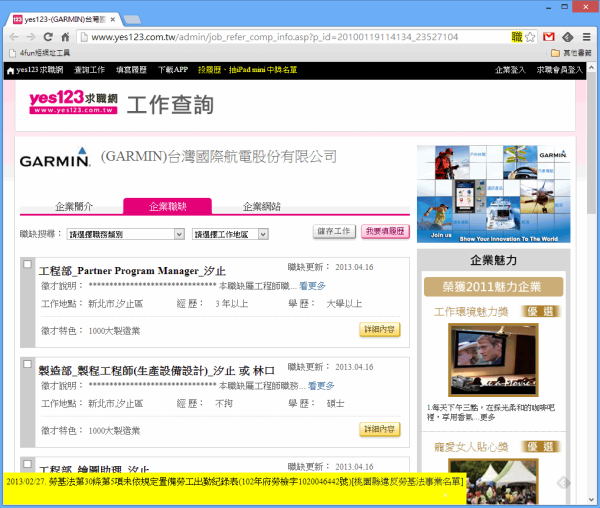Click the 寵愛女人貼心獎 outdoor event thumbnail
This screenshot has height=508, width=600.
493,482
